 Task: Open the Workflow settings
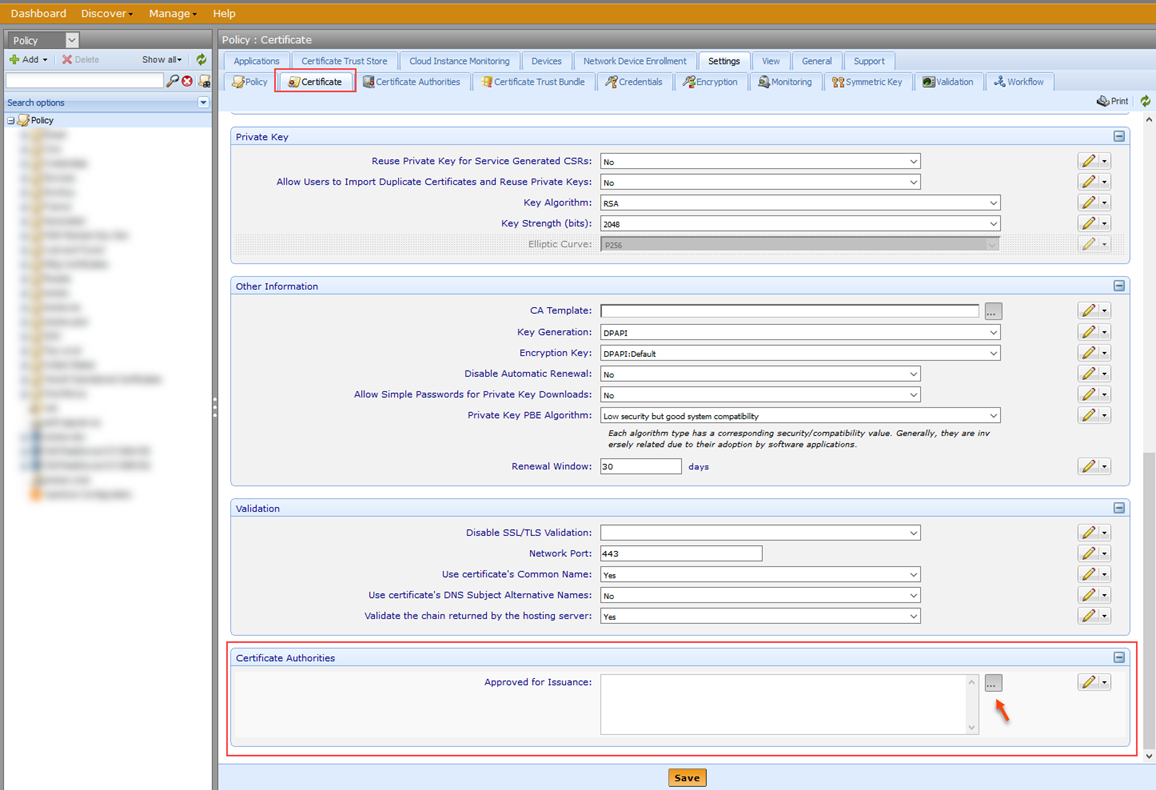point(1019,81)
